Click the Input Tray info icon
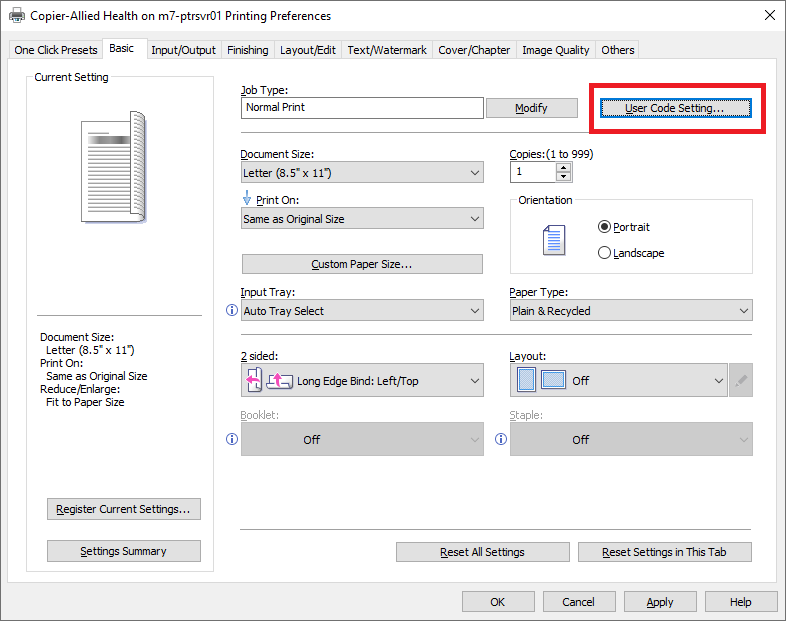This screenshot has width=786, height=621. (x=232, y=311)
